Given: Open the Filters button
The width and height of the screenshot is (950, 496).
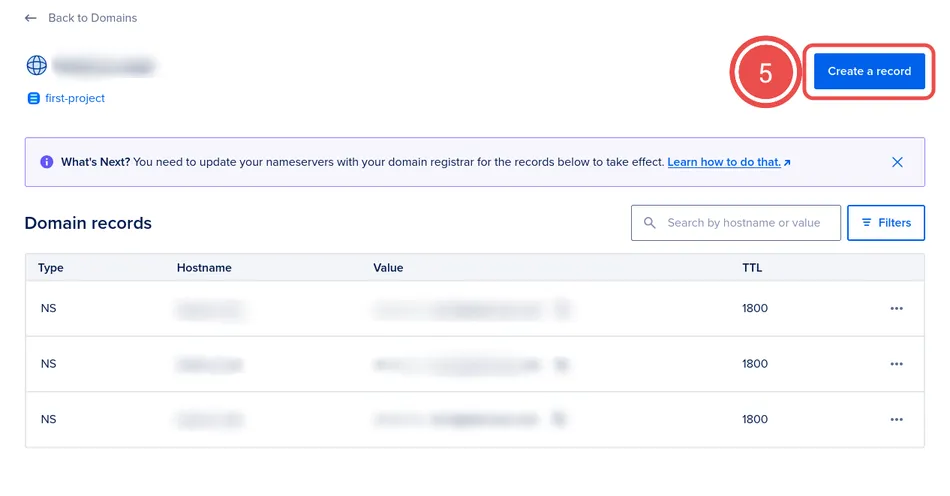Looking at the screenshot, I should [x=886, y=223].
